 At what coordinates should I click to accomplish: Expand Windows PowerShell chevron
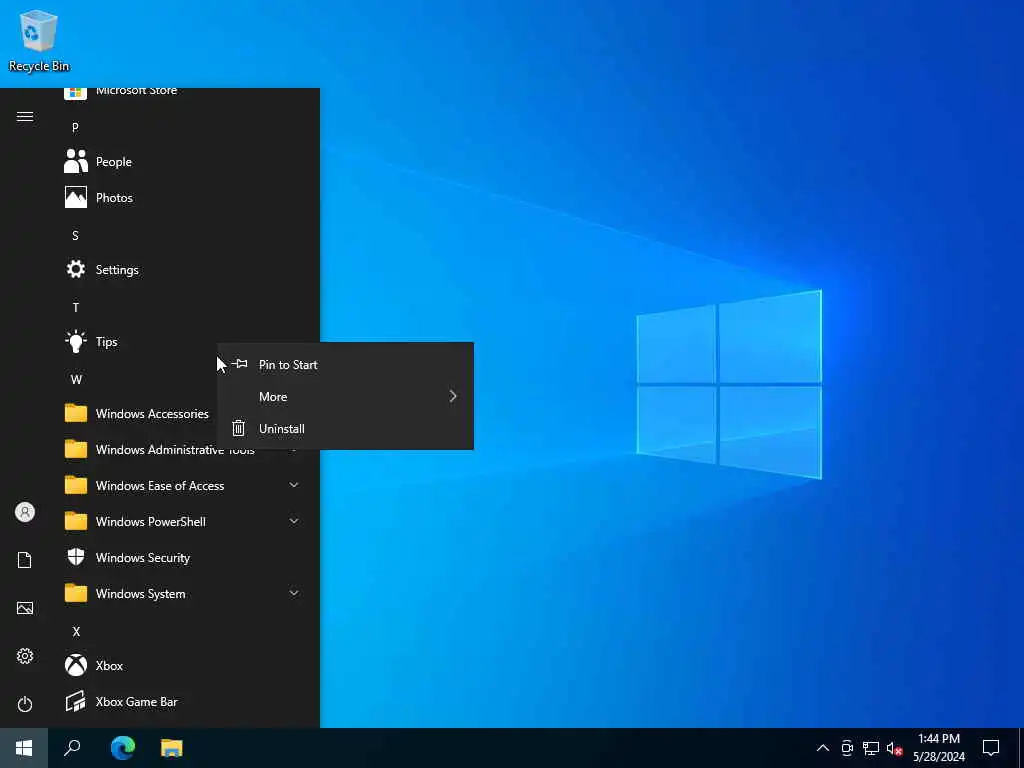click(x=294, y=521)
